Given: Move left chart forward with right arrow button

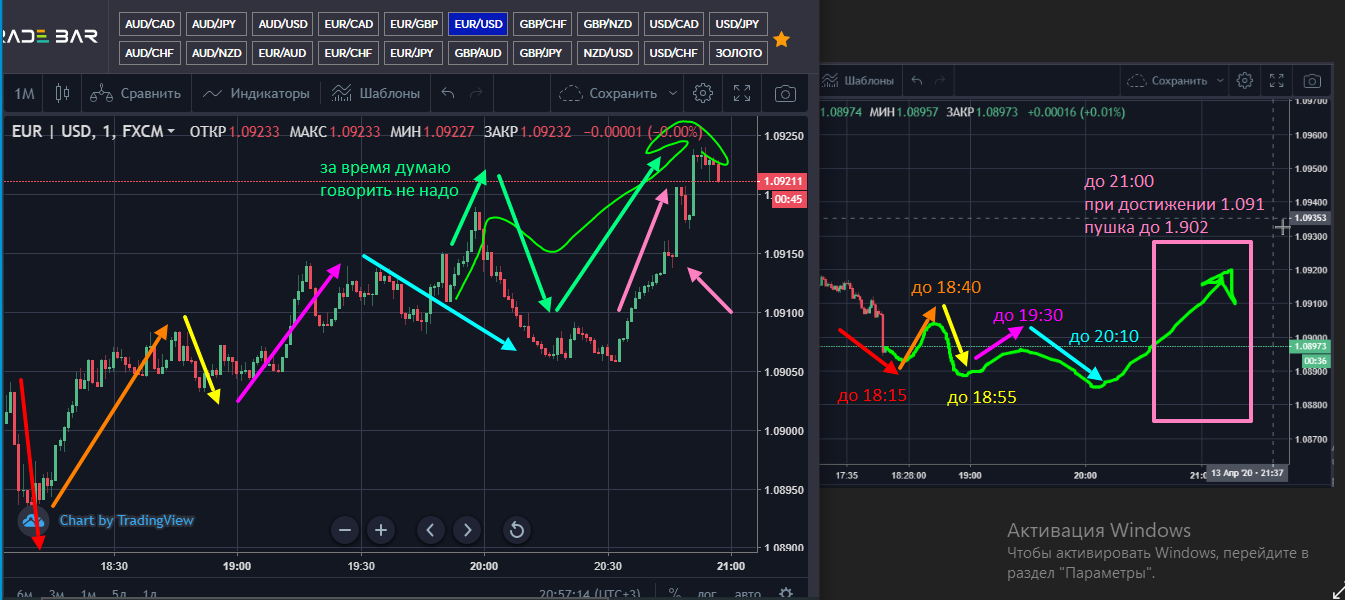Looking at the screenshot, I should click(467, 529).
